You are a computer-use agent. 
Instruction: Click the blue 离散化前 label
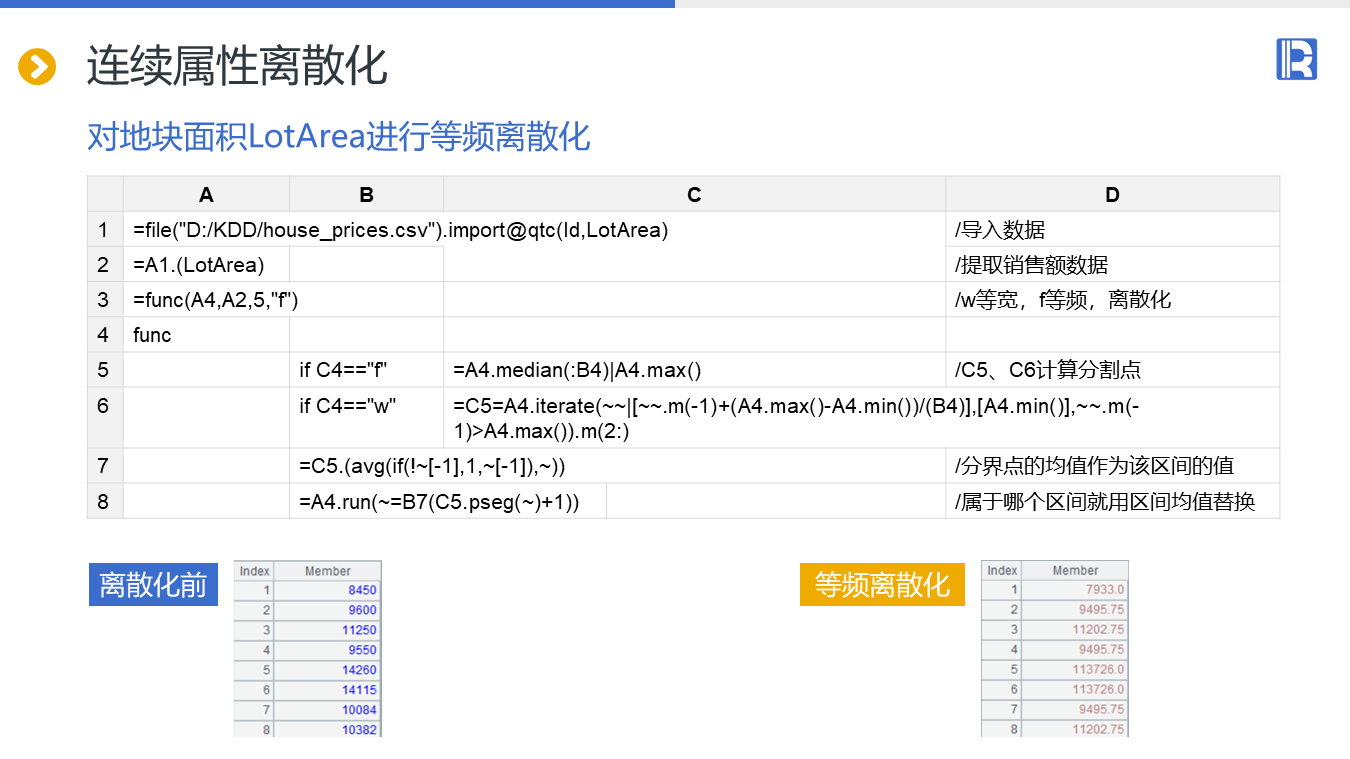coord(153,584)
